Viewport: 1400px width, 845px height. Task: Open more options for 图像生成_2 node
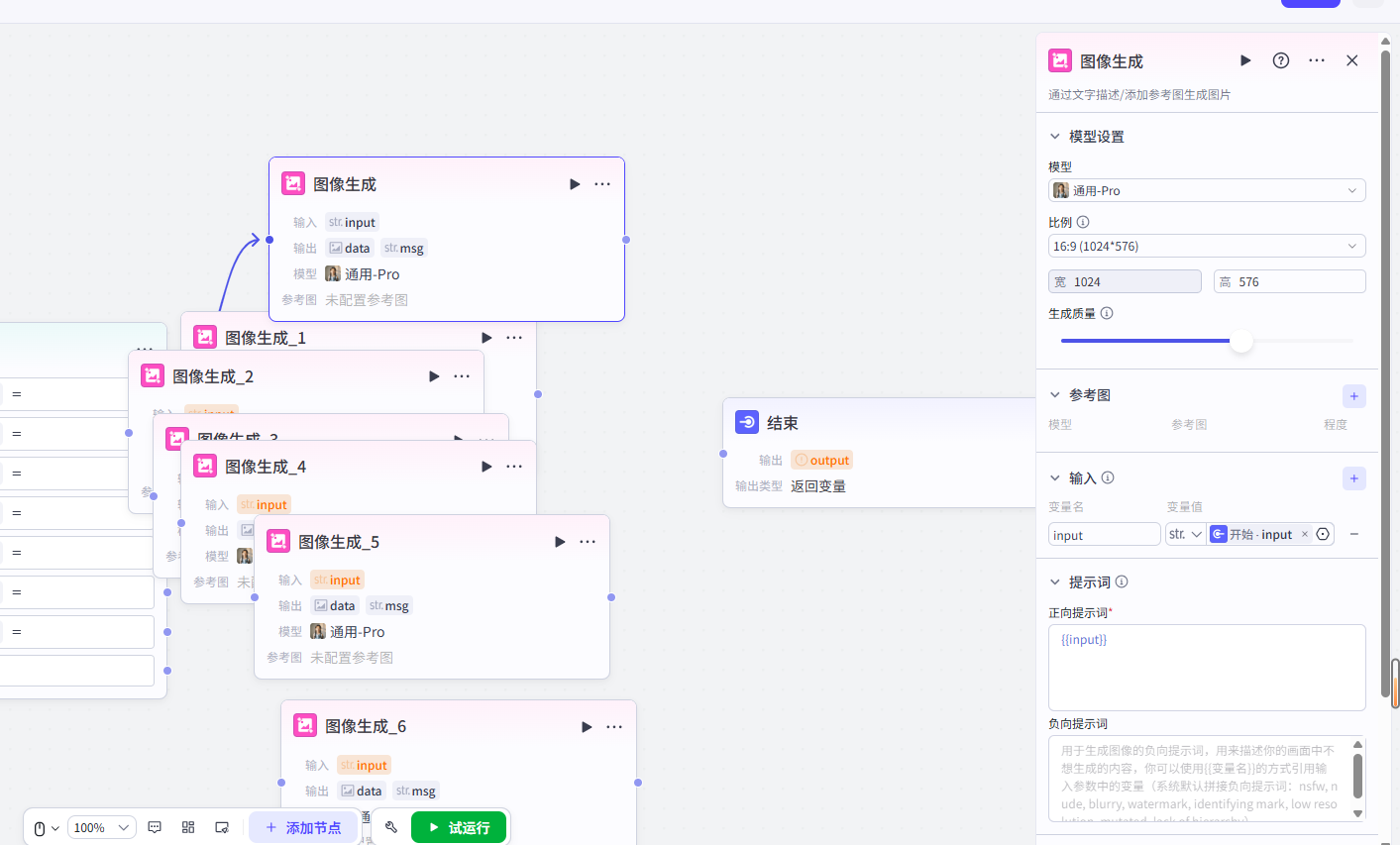tap(462, 376)
